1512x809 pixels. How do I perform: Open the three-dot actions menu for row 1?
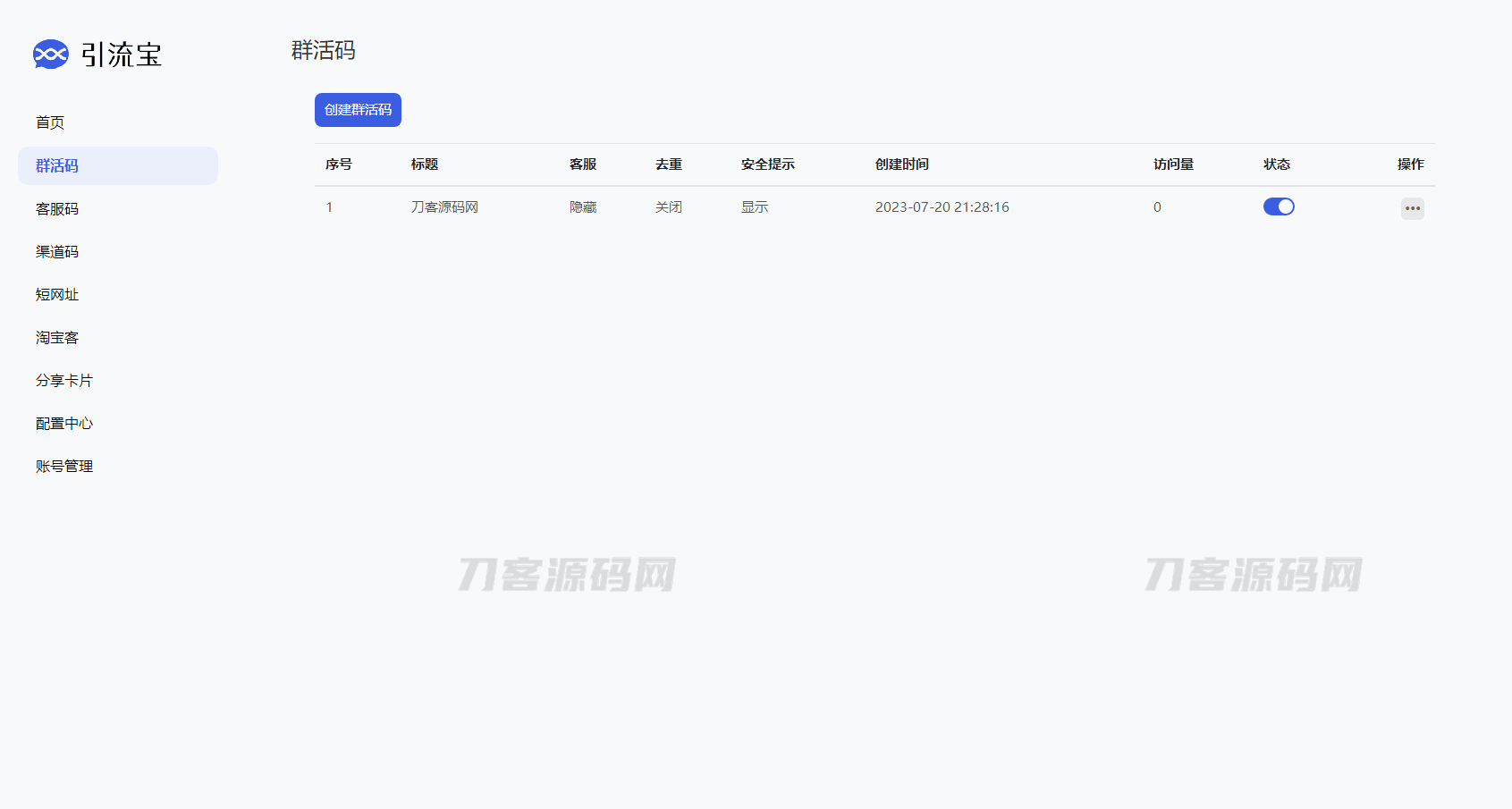(x=1412, y=208)
